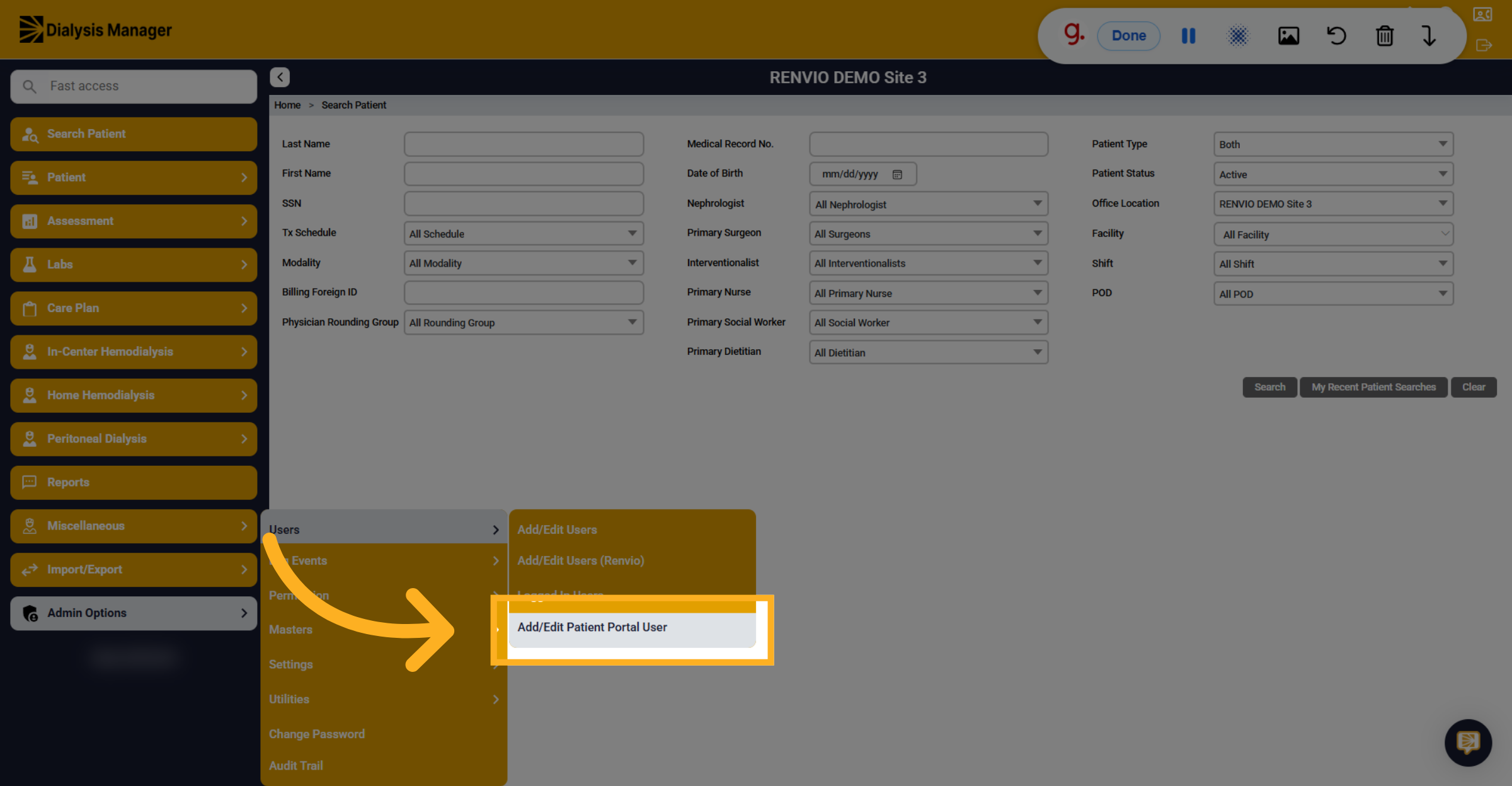
Task: Open Audit Trail in admin menu
Action: (x=384, y=765)
